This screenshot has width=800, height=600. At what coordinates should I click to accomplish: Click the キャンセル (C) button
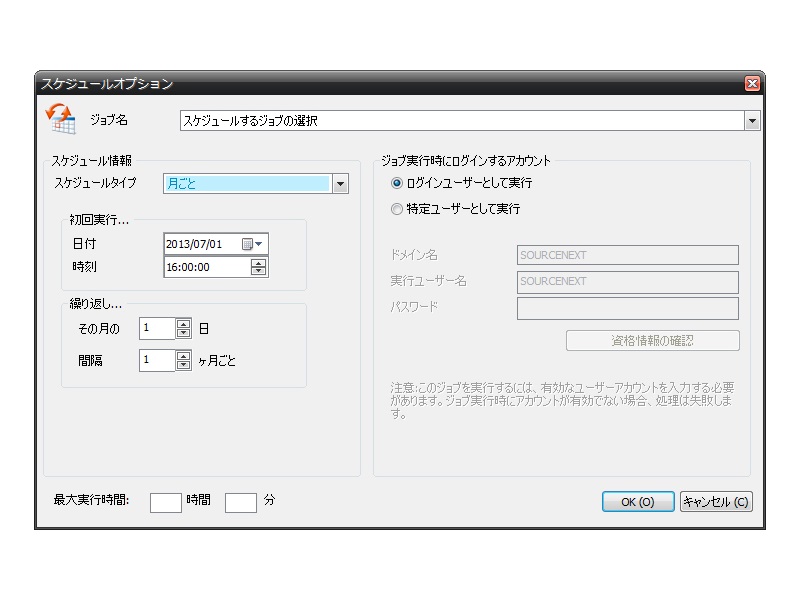716,501
